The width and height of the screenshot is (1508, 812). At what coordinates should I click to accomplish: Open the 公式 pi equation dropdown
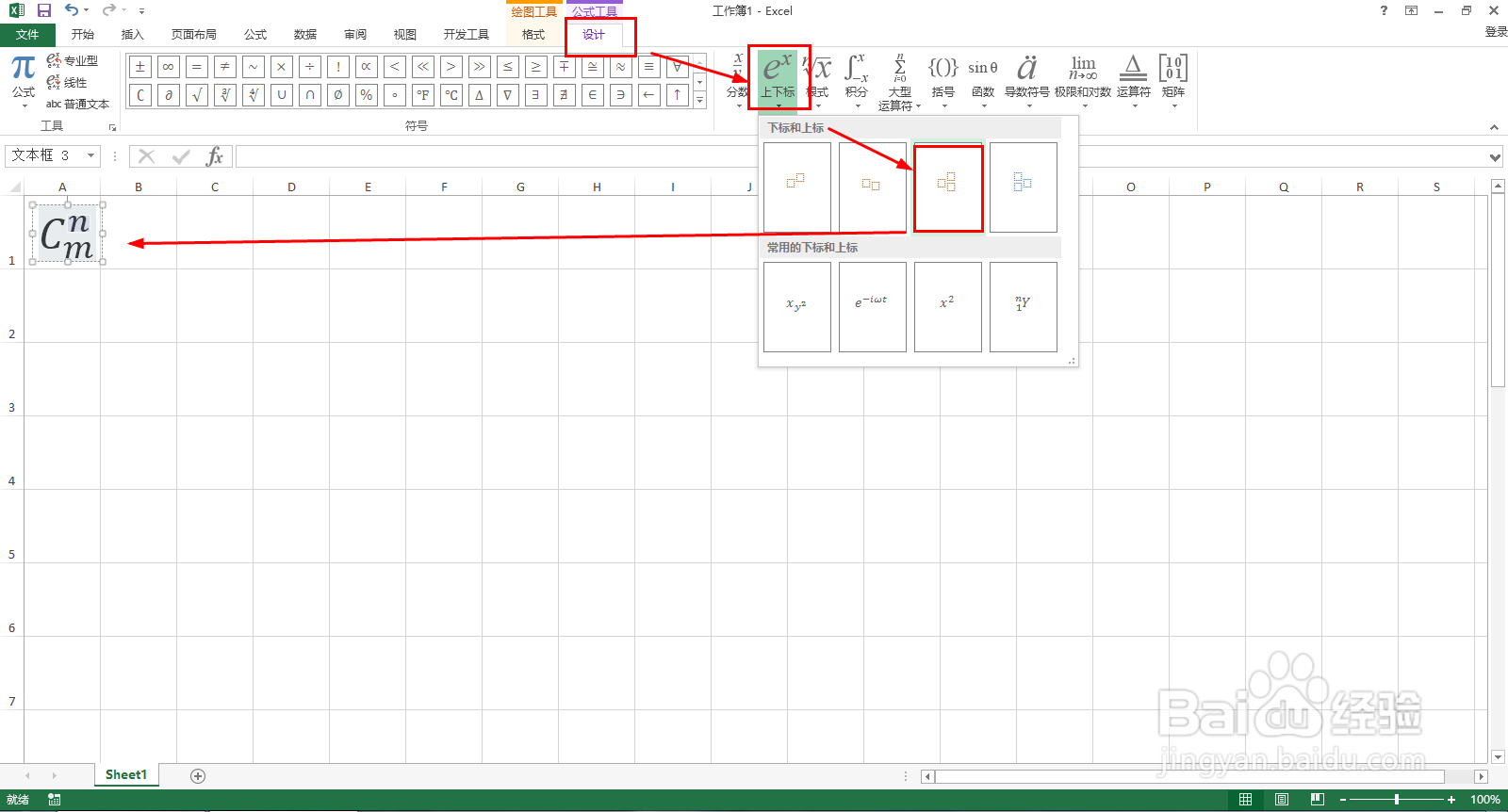24,81
